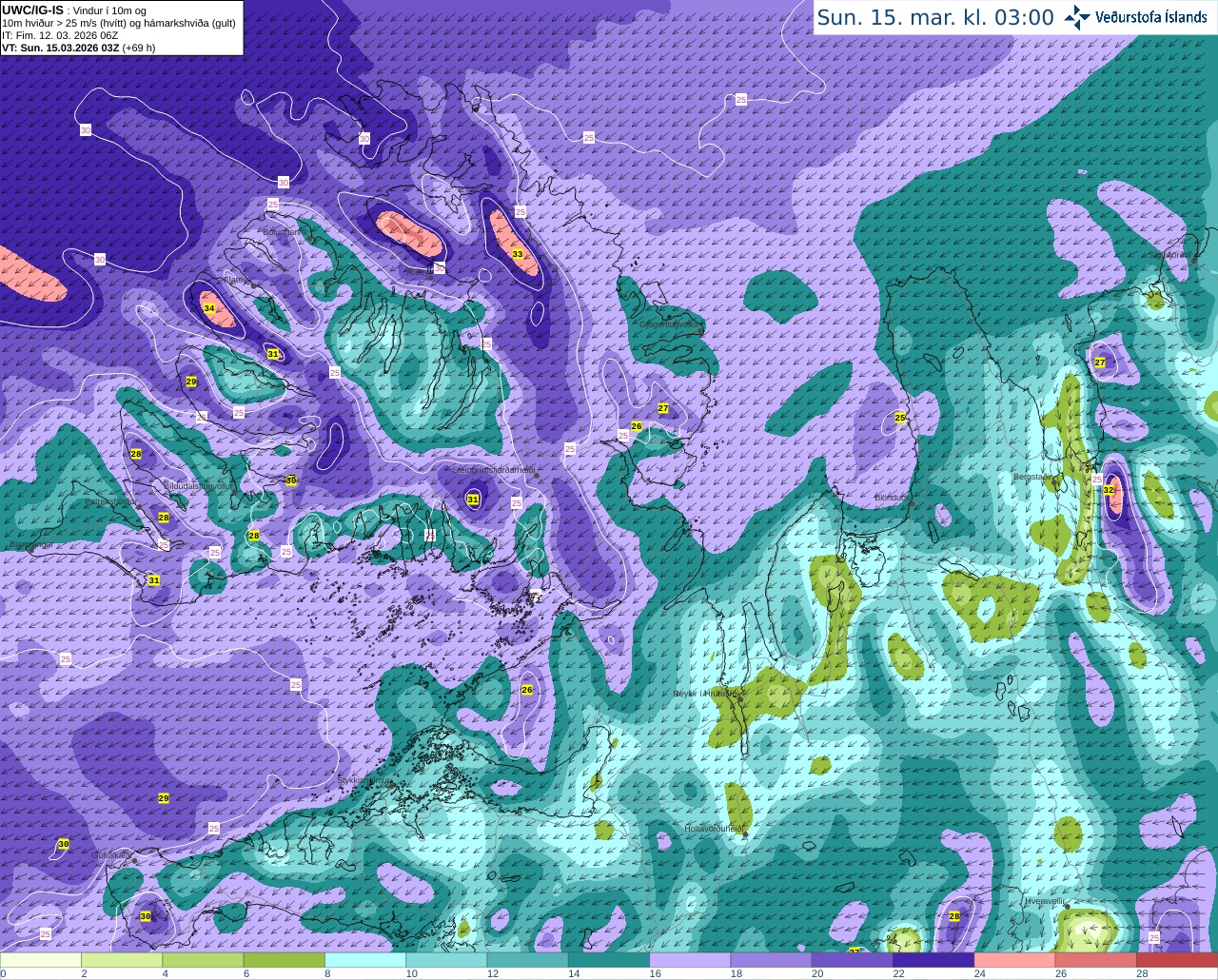Viewport: 1218px width, 980px height.
Task: Select the 12–14 legend color swatch
Action: pyautogui.click(x=528, y=960)
